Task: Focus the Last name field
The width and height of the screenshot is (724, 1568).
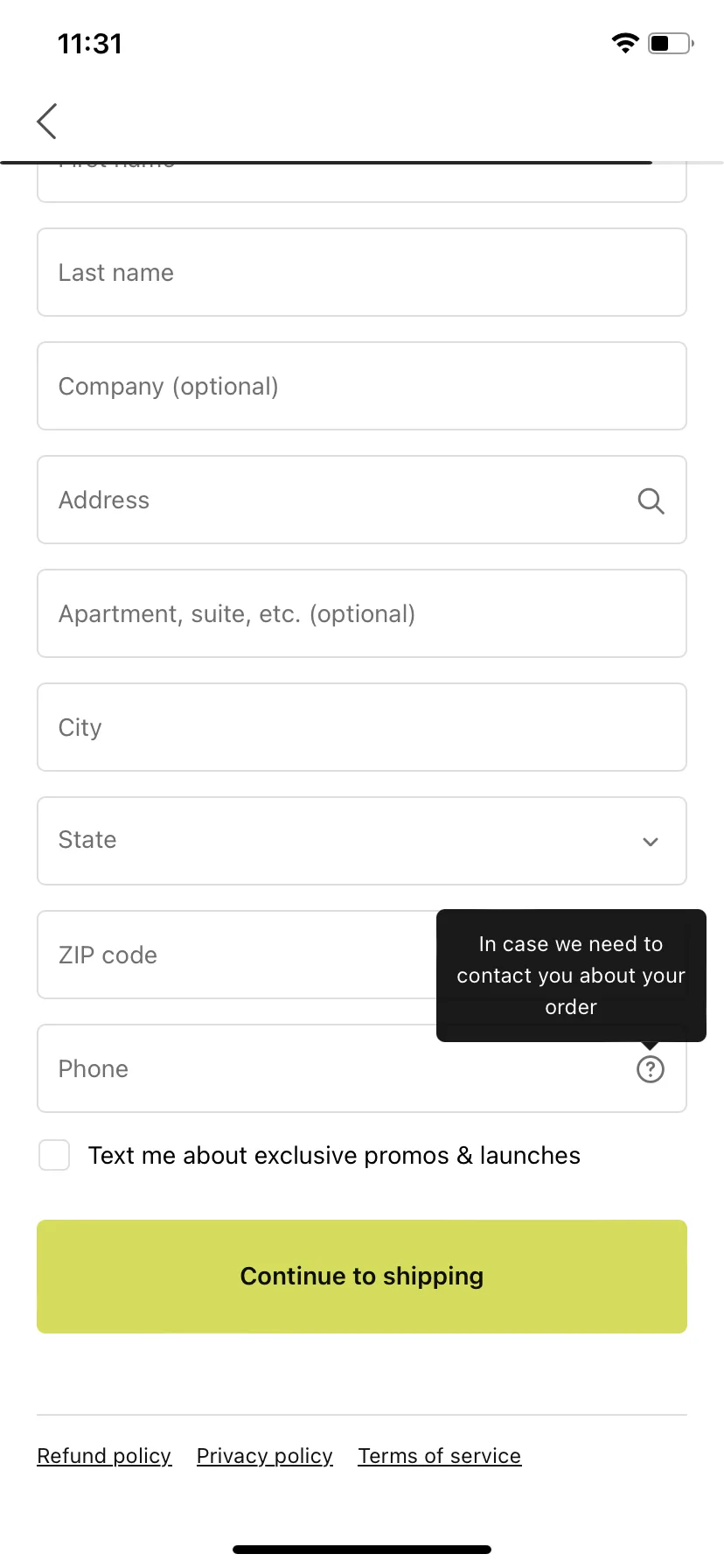Action: (x=362, y=272)
